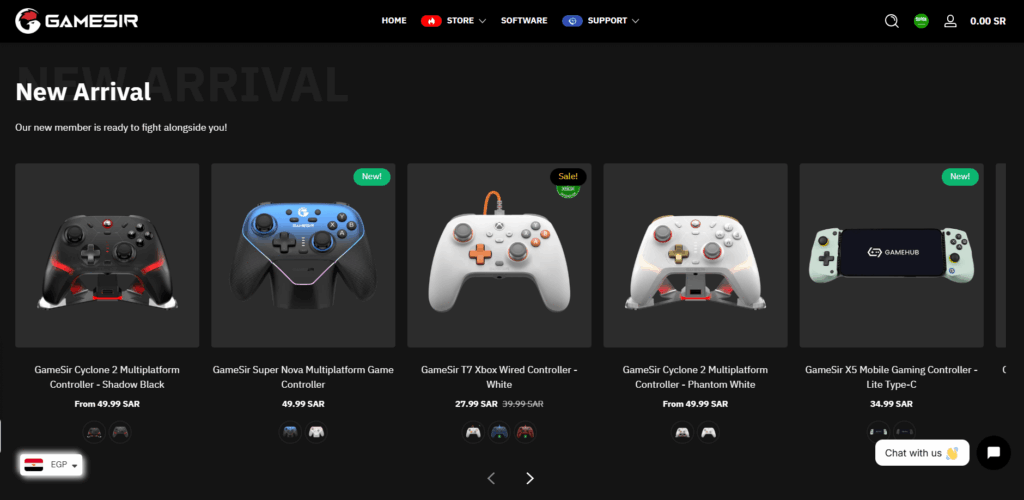Open GameSir X5 Mobile Gaming Controller link
The height and width of the screenshot is (500, 1024).
click(891, 377)
